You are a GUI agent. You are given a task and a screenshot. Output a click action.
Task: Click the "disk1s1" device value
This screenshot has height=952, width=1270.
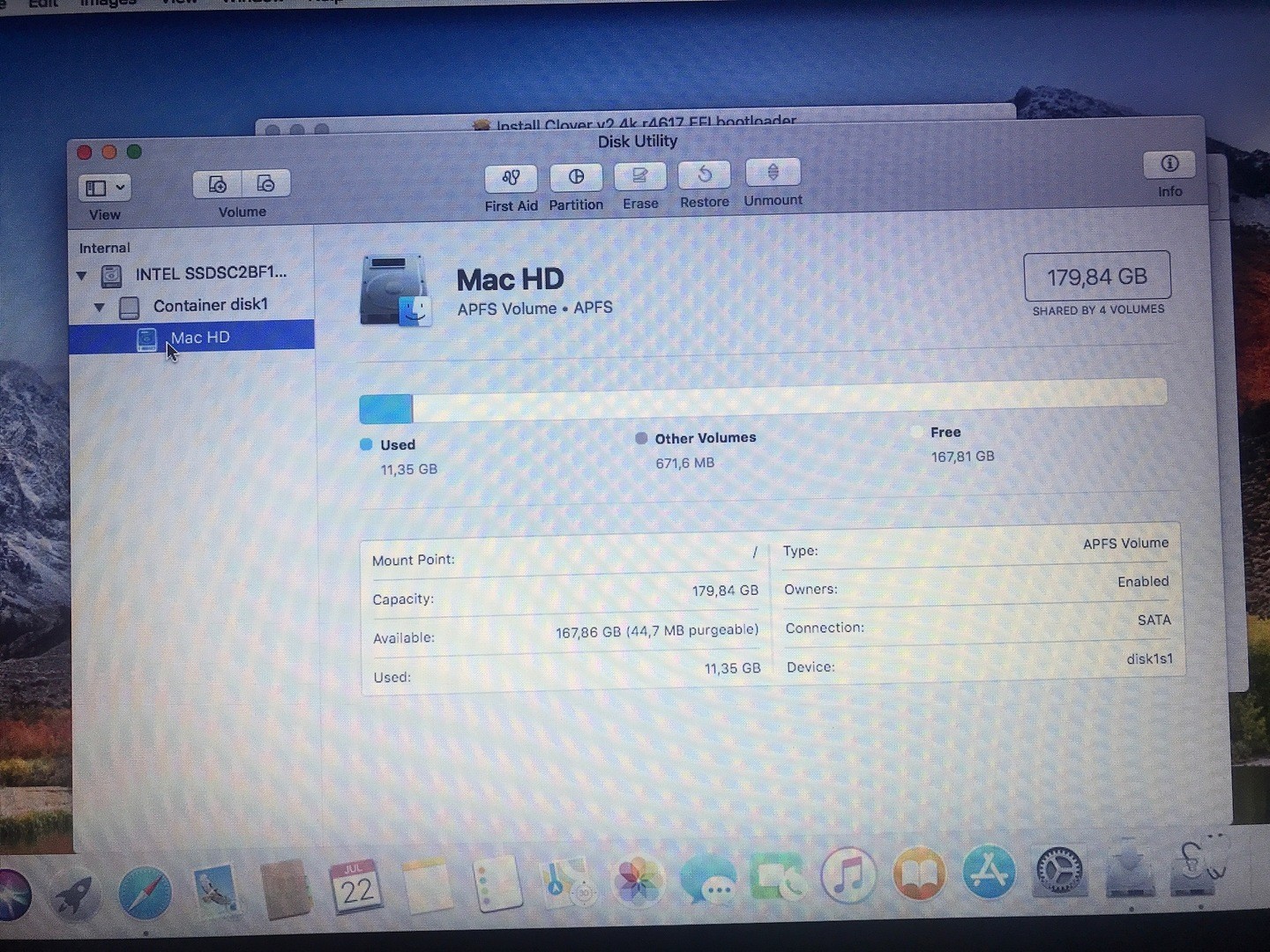pos(1149,659)
